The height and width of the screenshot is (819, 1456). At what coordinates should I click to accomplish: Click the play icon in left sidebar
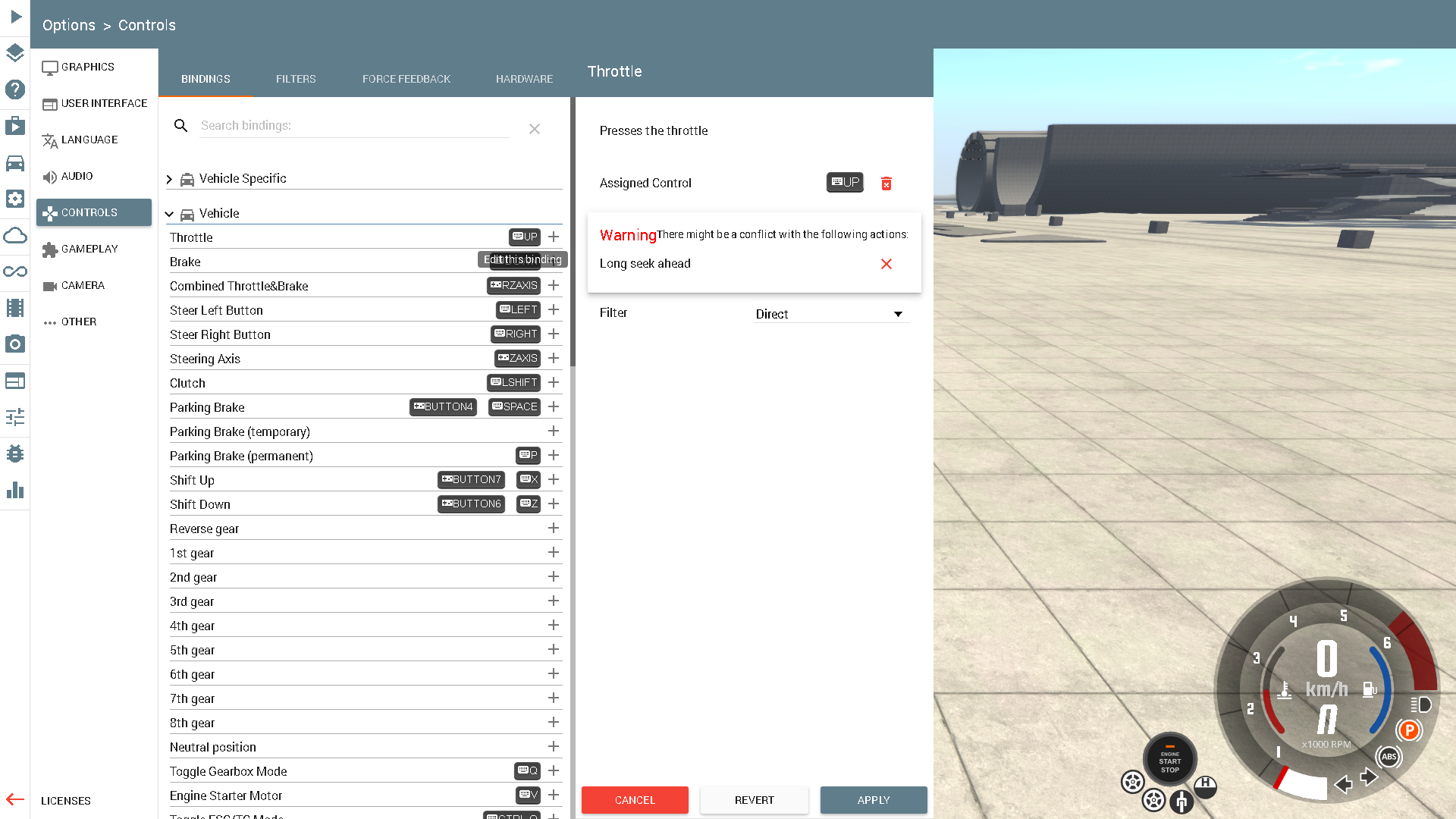(x=15, y=17)
